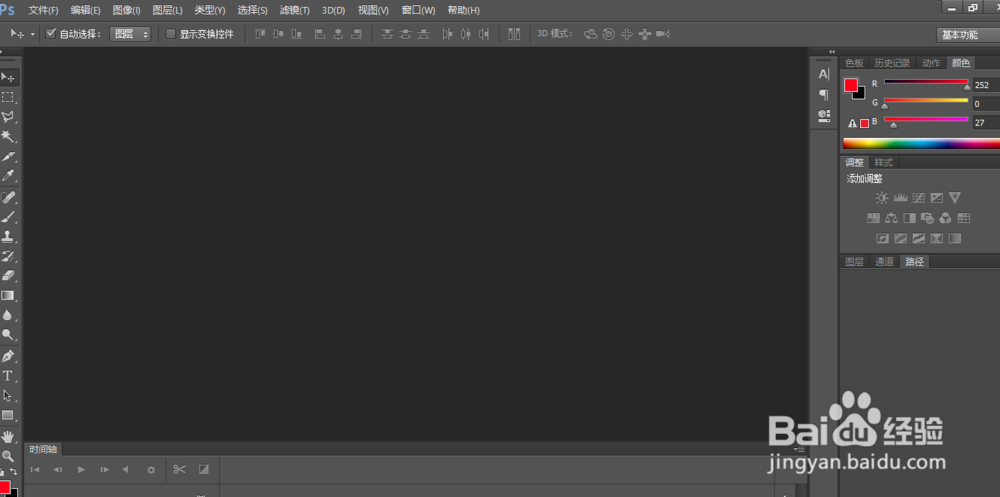
Task: Select the Clone Stamp tool
Action: coord(8,236)
